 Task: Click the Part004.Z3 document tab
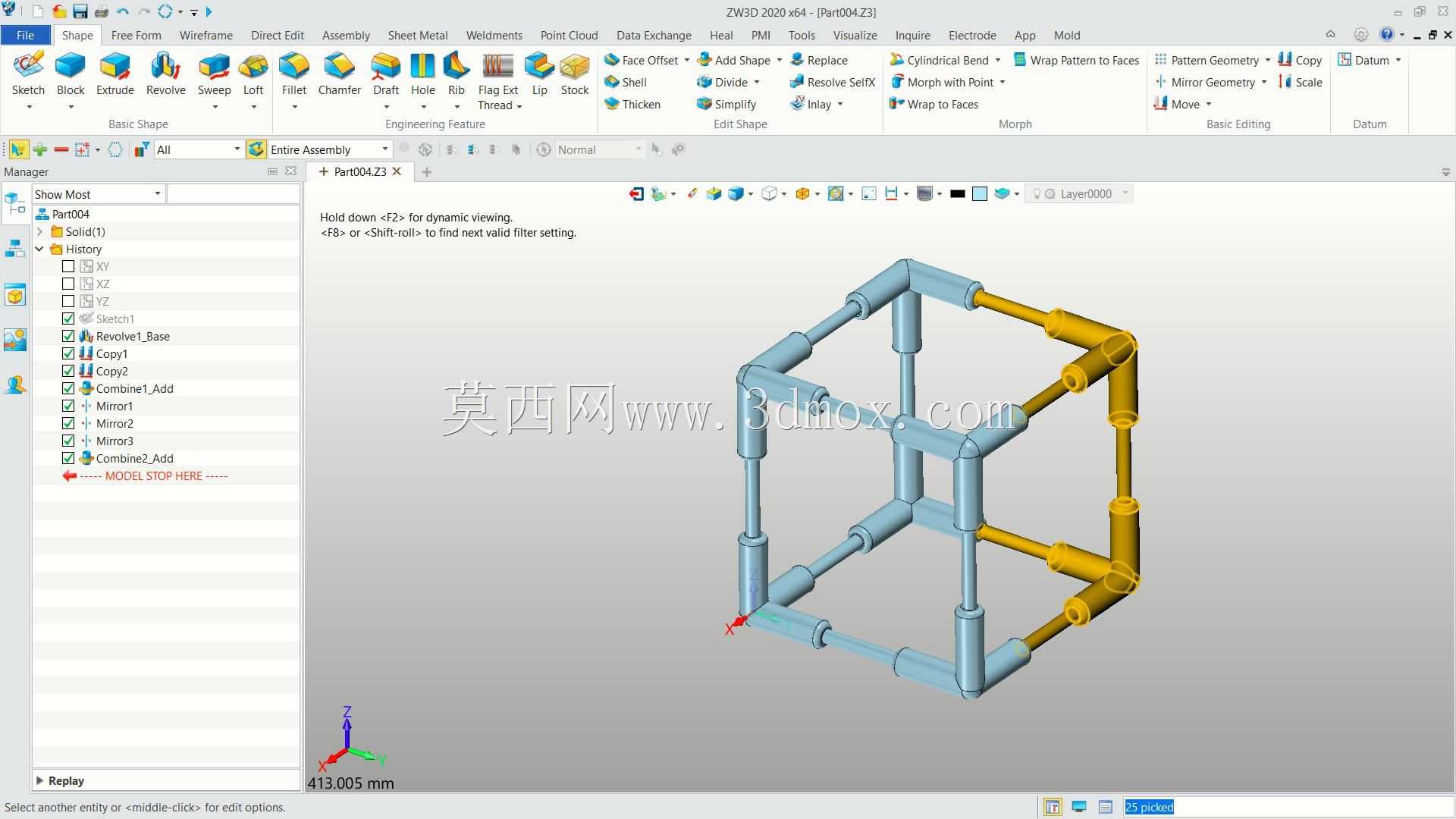359,171
